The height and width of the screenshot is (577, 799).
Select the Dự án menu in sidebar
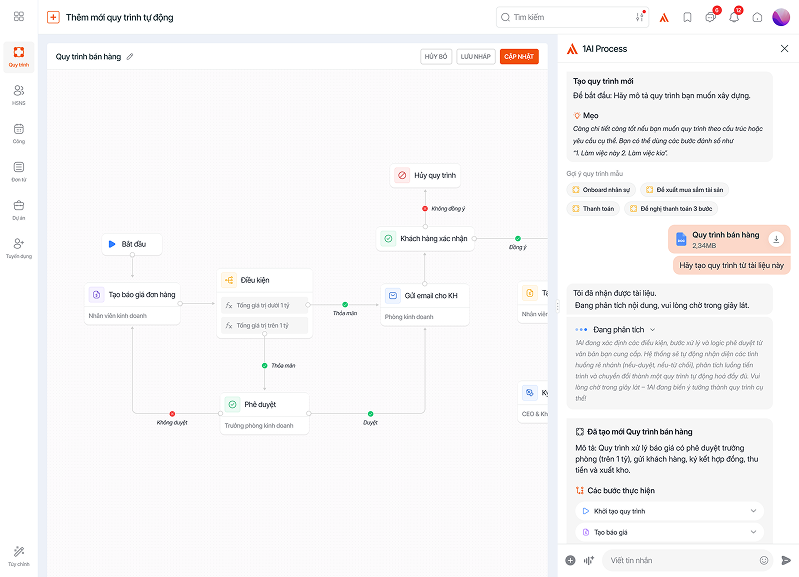(18, 209)
